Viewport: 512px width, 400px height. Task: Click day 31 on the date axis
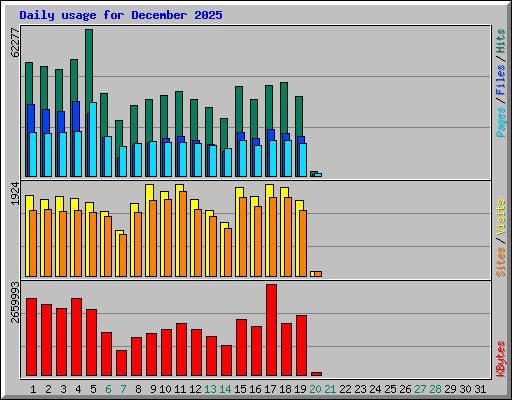[480, 389]
